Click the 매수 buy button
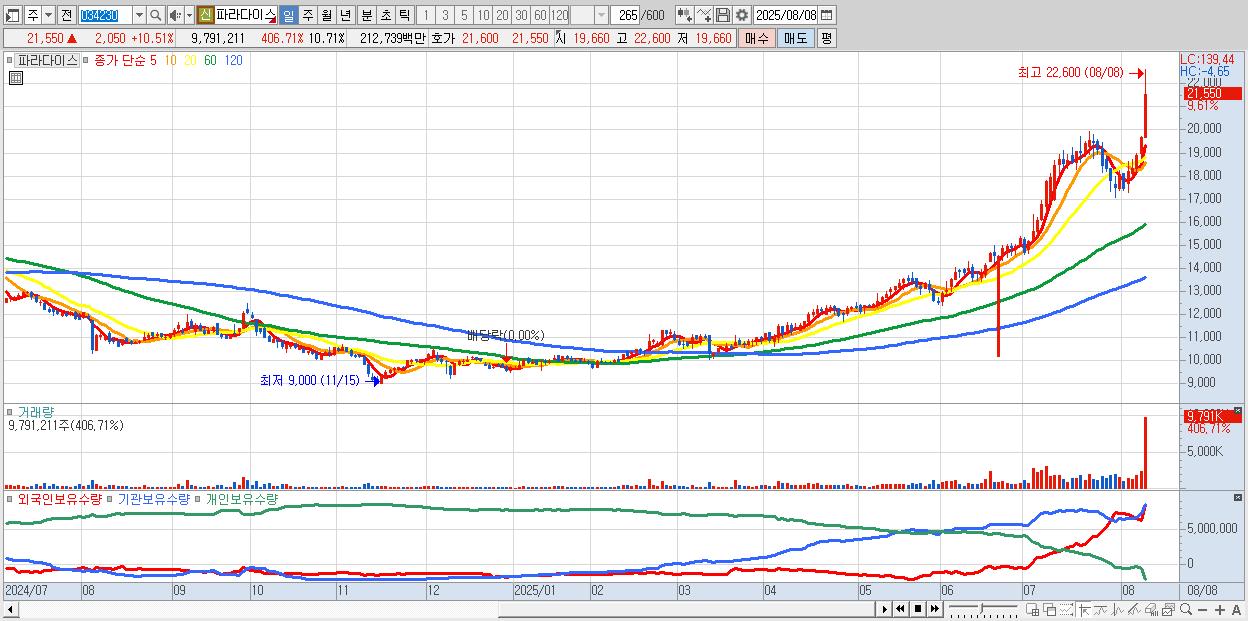 [757, 38]
